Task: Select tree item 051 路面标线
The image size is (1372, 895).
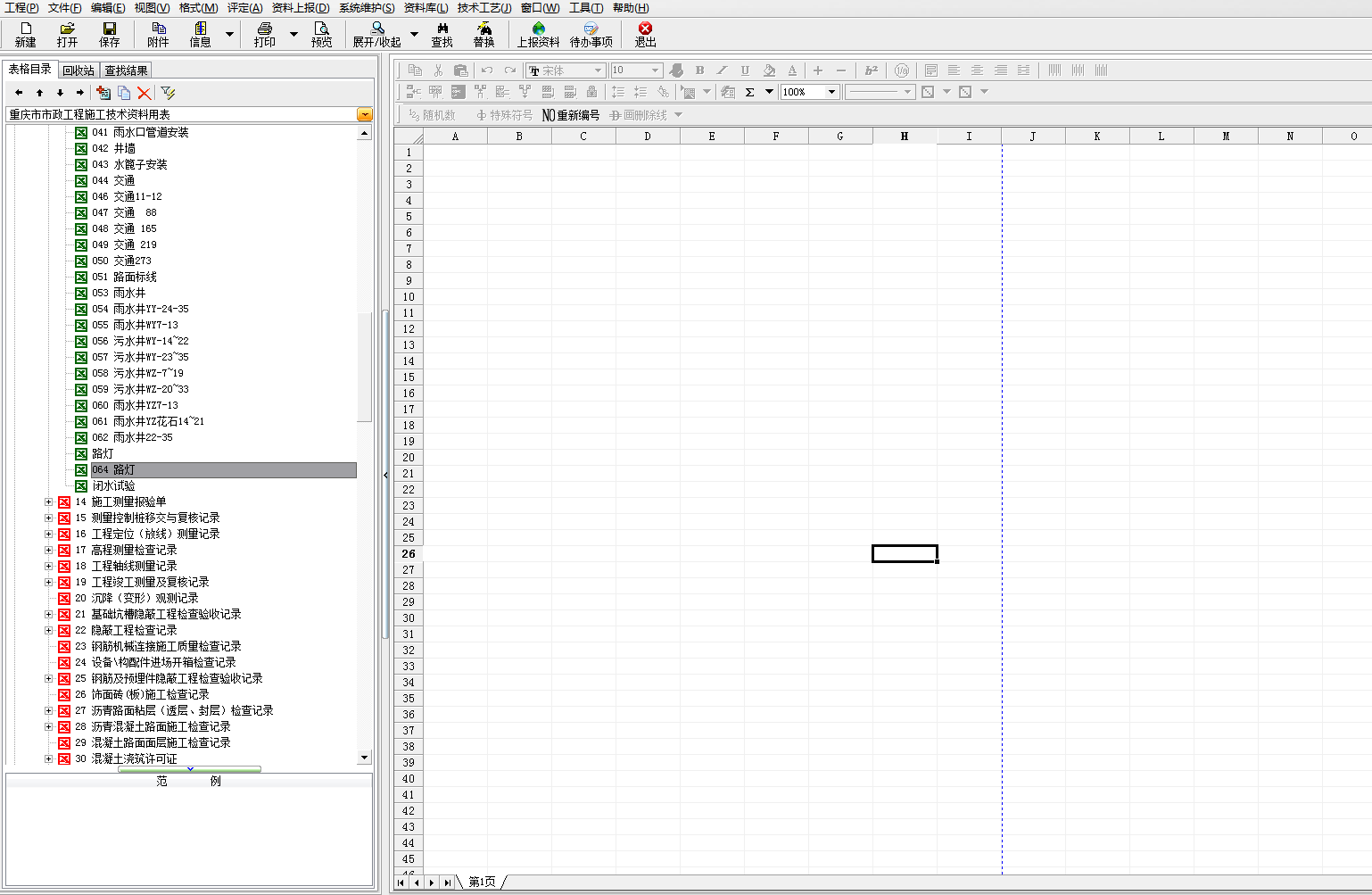Action: (x=135, y=278)
